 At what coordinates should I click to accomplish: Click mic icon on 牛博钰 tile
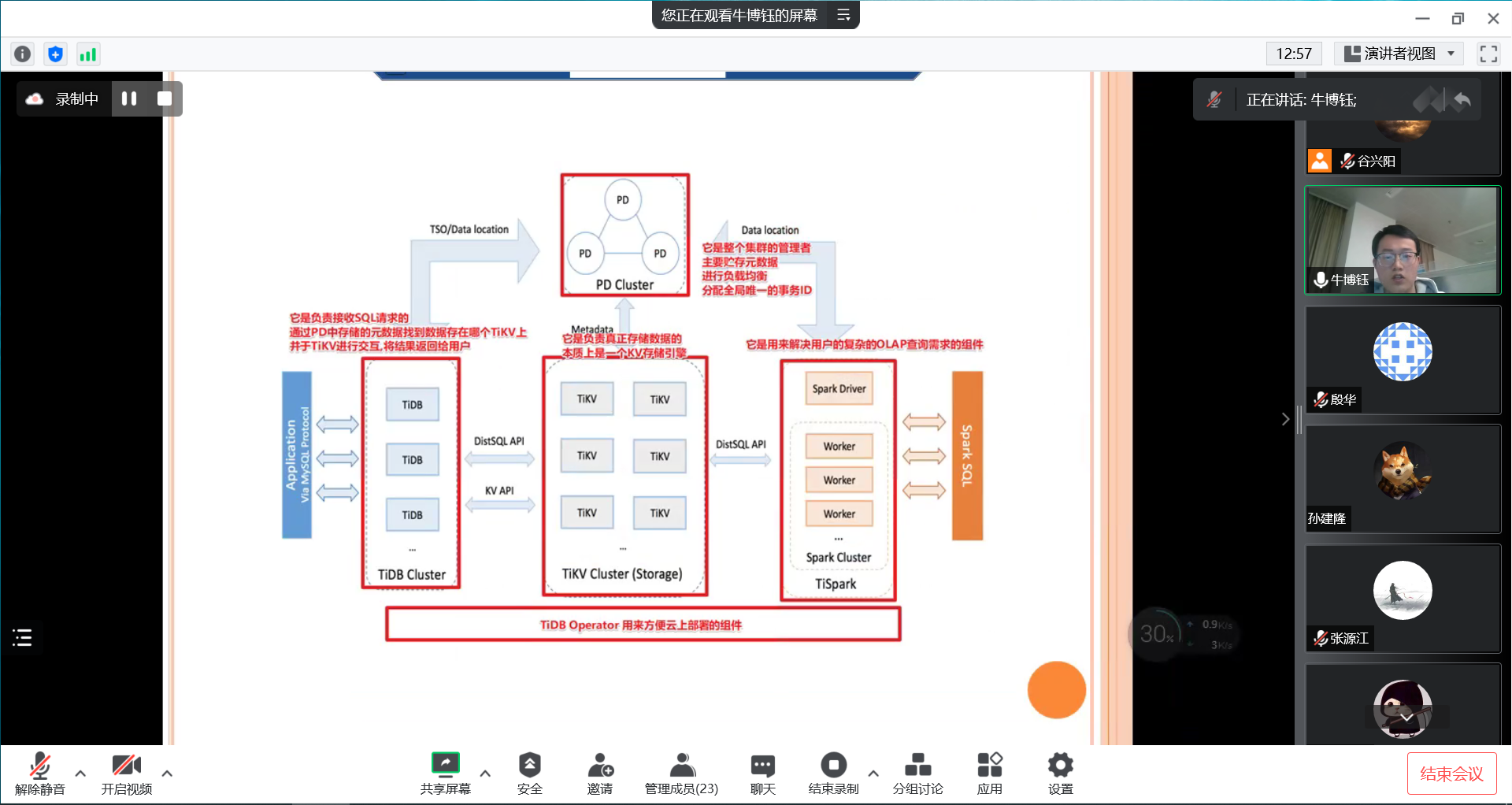pos(1321,280)
